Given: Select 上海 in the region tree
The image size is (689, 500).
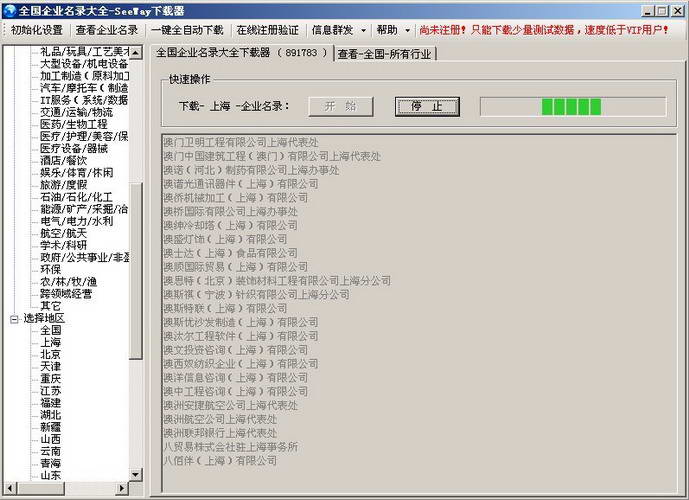Looking at the screenshot, I should [x=51, y=342].
